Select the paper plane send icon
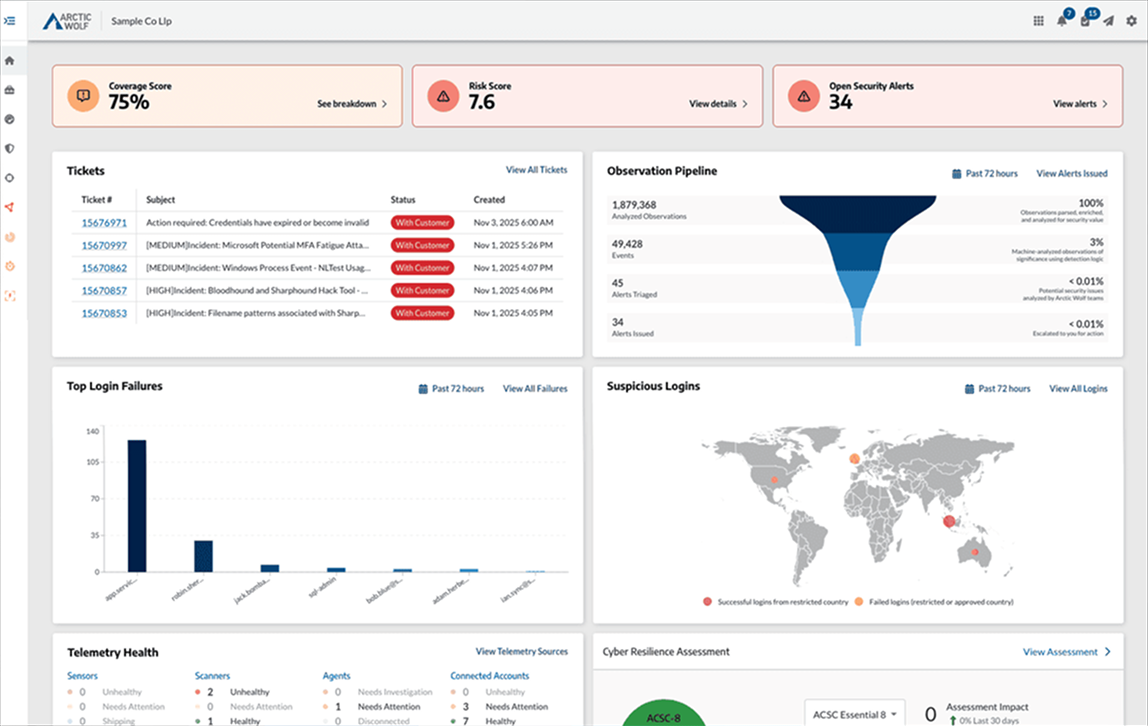The width and height of the screenshot is (1148, 726). (1107, 21)
